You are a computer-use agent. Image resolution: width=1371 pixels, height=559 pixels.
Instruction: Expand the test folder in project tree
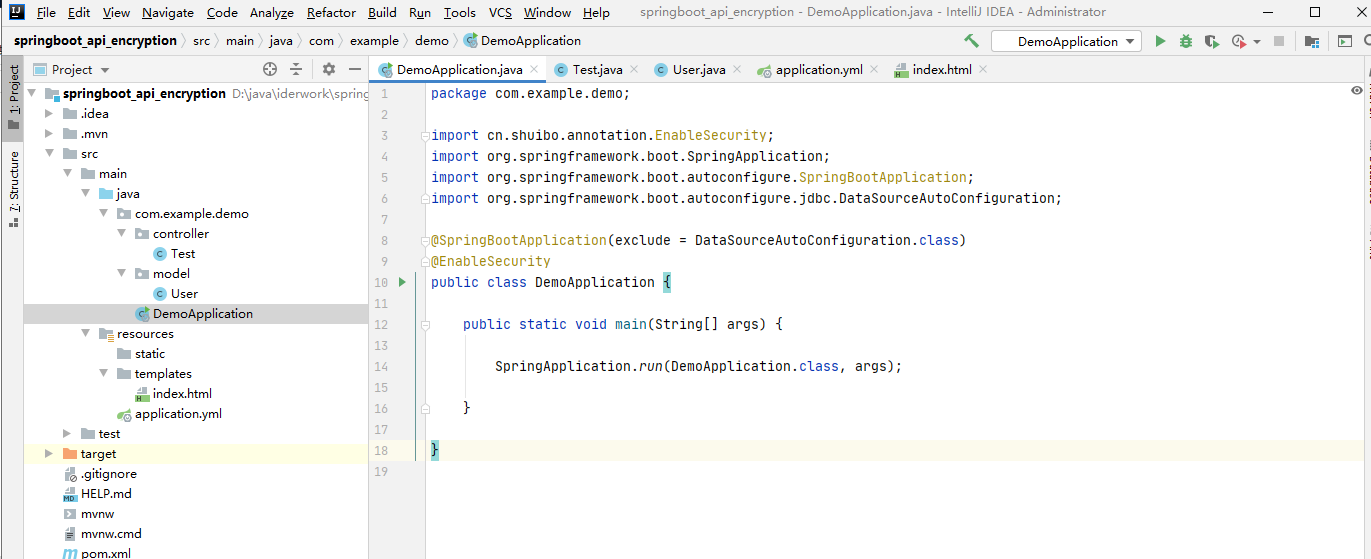coord(67,433)
